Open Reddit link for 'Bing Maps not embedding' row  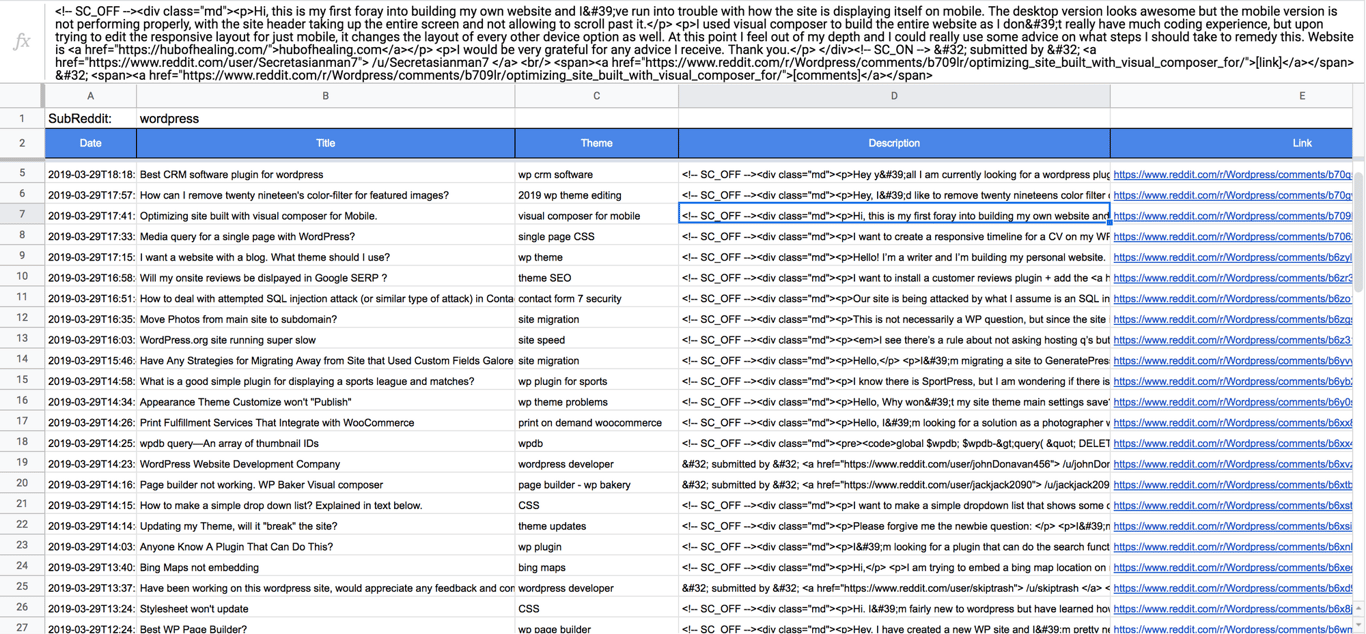[x=1232, y=567]
